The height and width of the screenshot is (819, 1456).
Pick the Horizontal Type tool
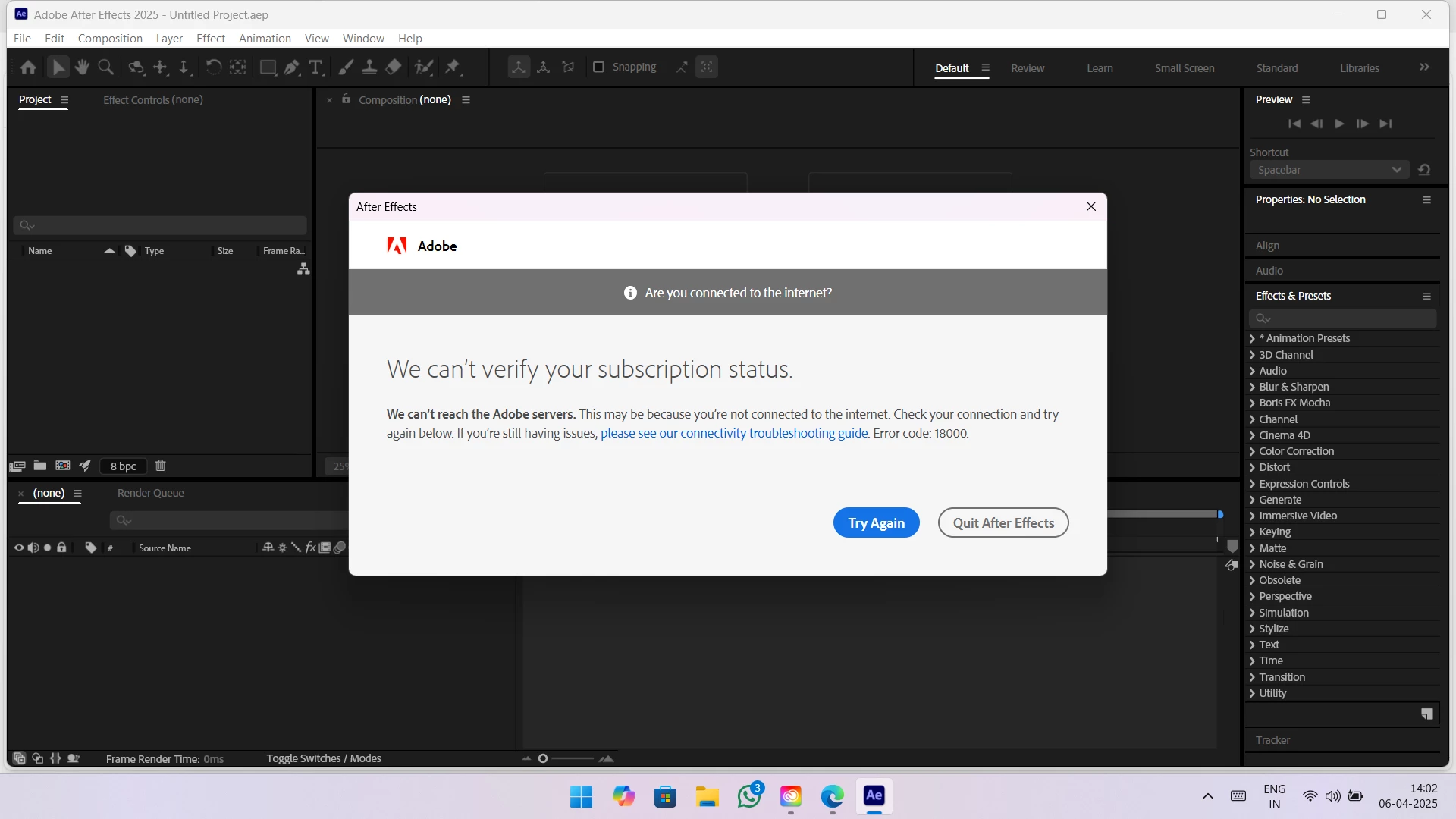point(315,67)
